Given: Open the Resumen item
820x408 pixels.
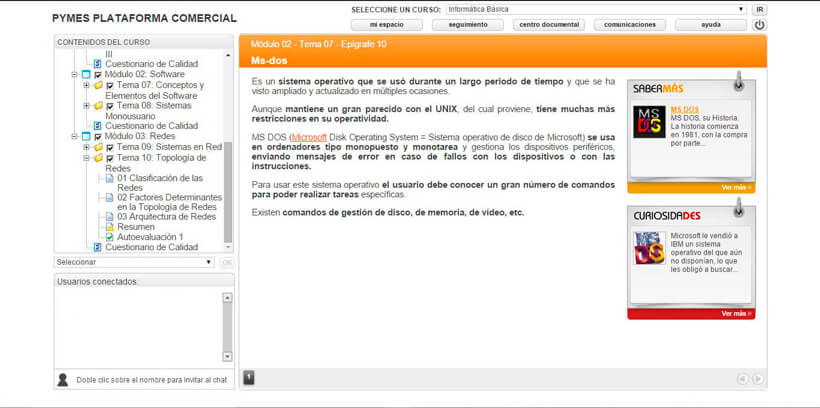Looking at the screenshot, I should point(136,227).
